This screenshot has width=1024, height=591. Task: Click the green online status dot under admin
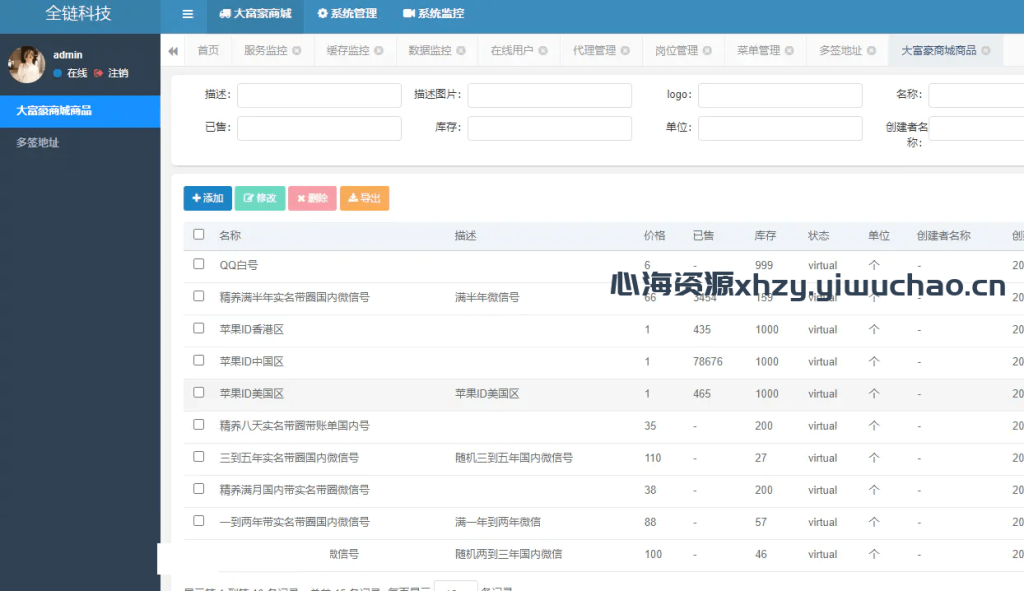[58, 72]
